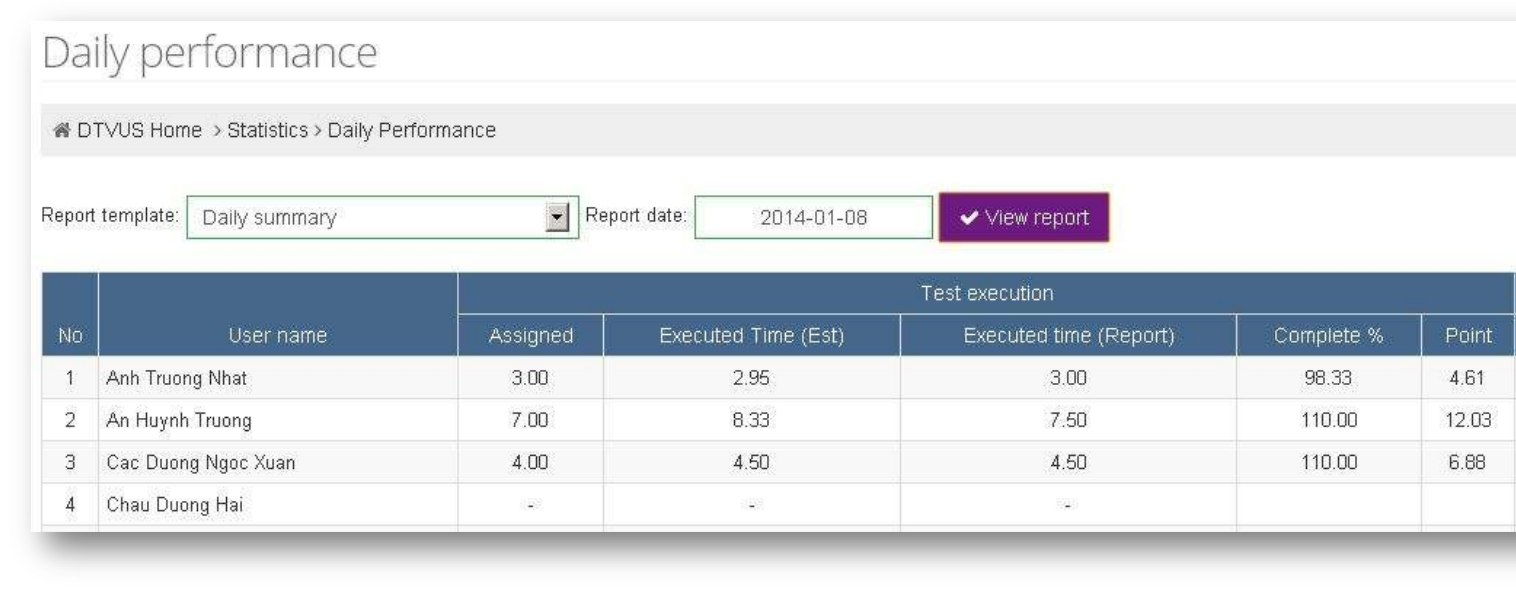1516x594 pixels.
Task: Go to the Statistics breadcrumb link
Action: [267, 131]
